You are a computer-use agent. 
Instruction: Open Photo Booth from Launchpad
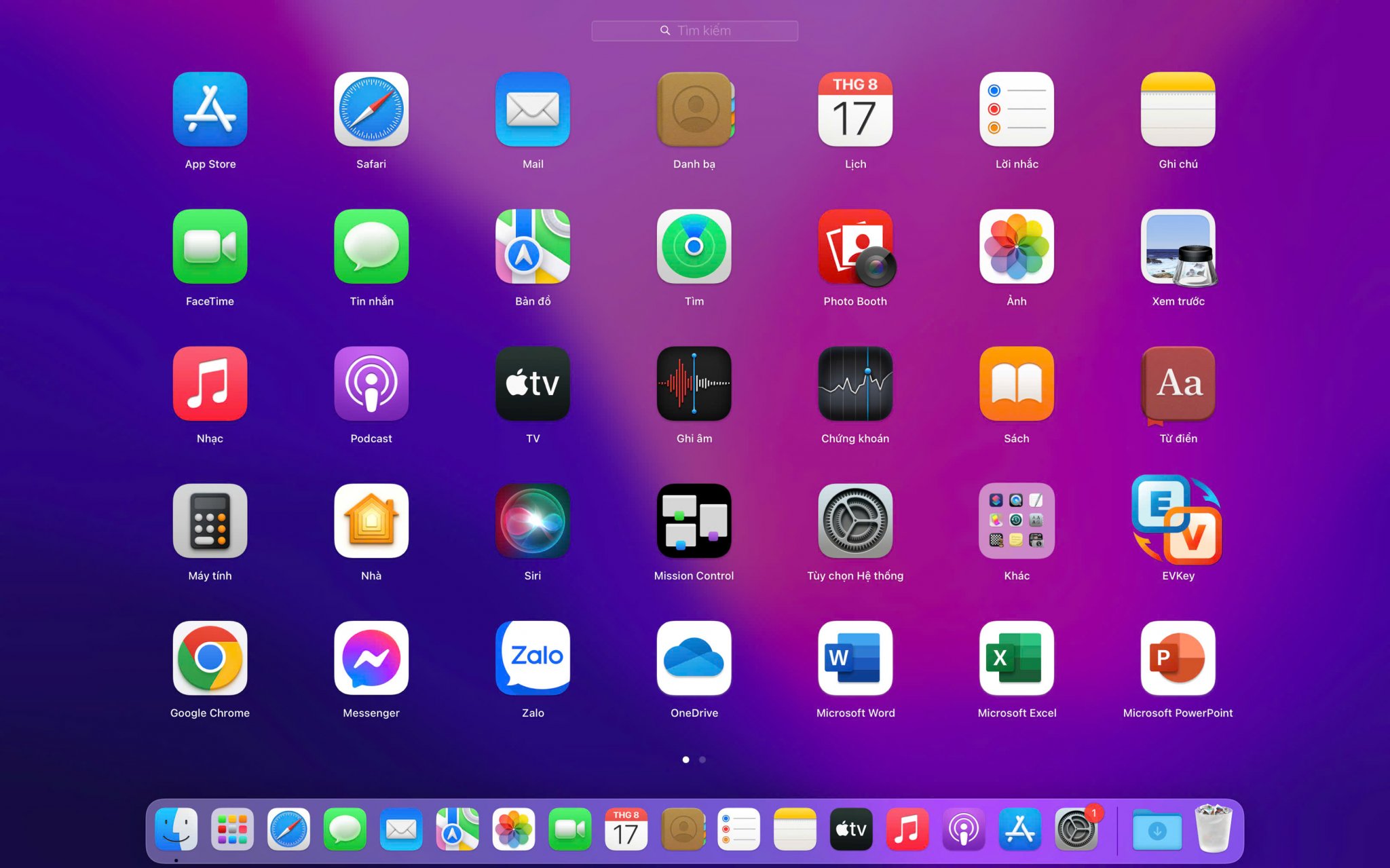855,247
